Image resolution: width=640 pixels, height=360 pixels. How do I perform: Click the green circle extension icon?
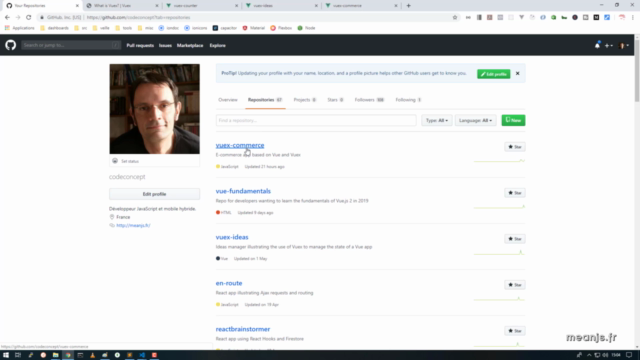click(553, 18)
